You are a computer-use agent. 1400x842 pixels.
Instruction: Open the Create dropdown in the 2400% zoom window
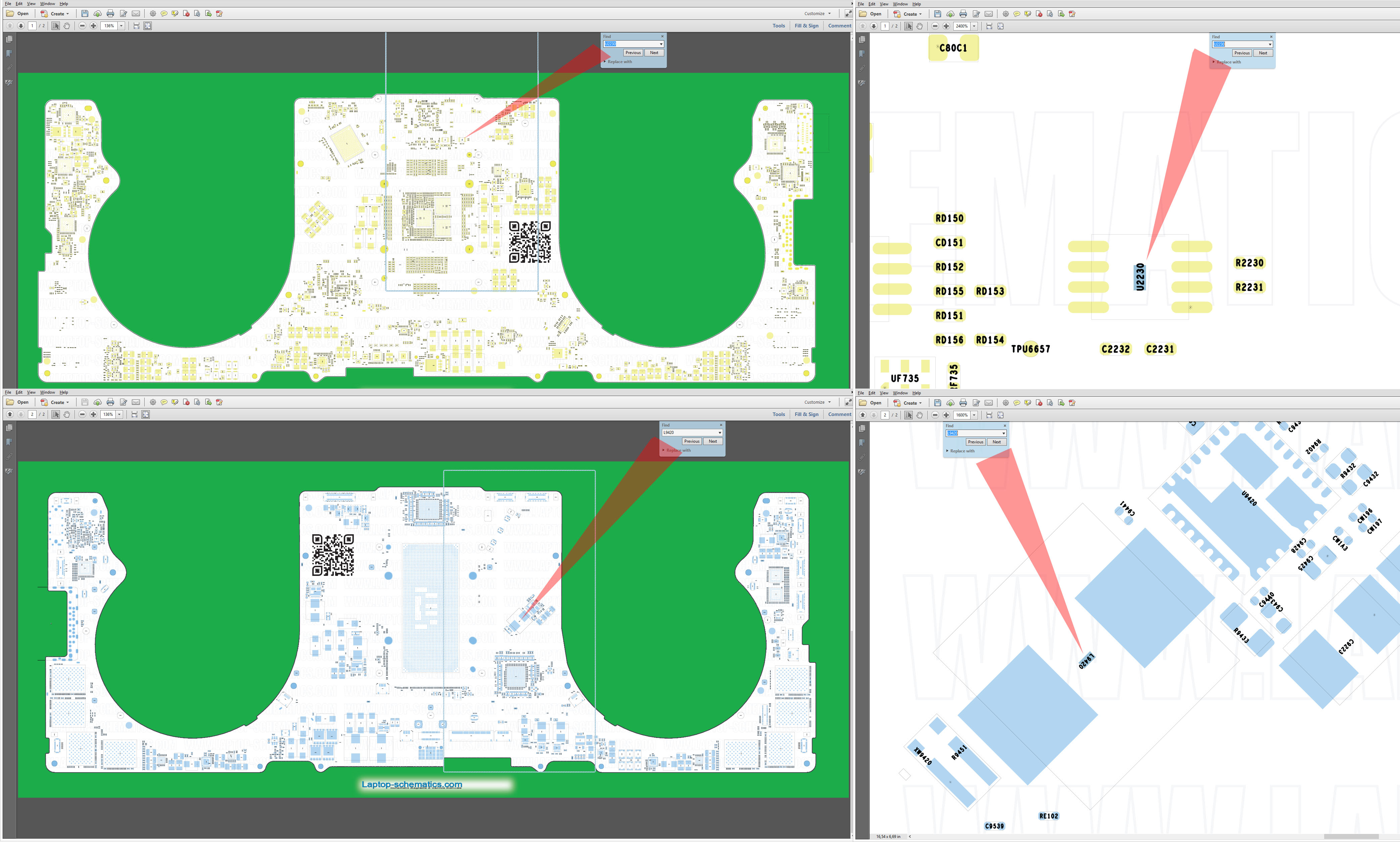(907, 14)
